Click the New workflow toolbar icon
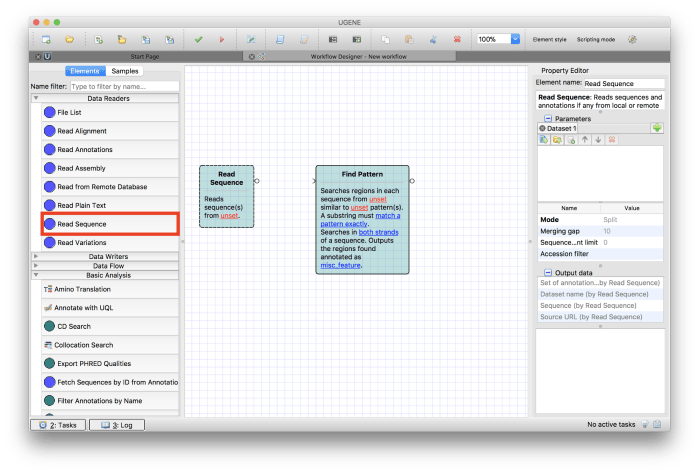 [x=46, y=39]
